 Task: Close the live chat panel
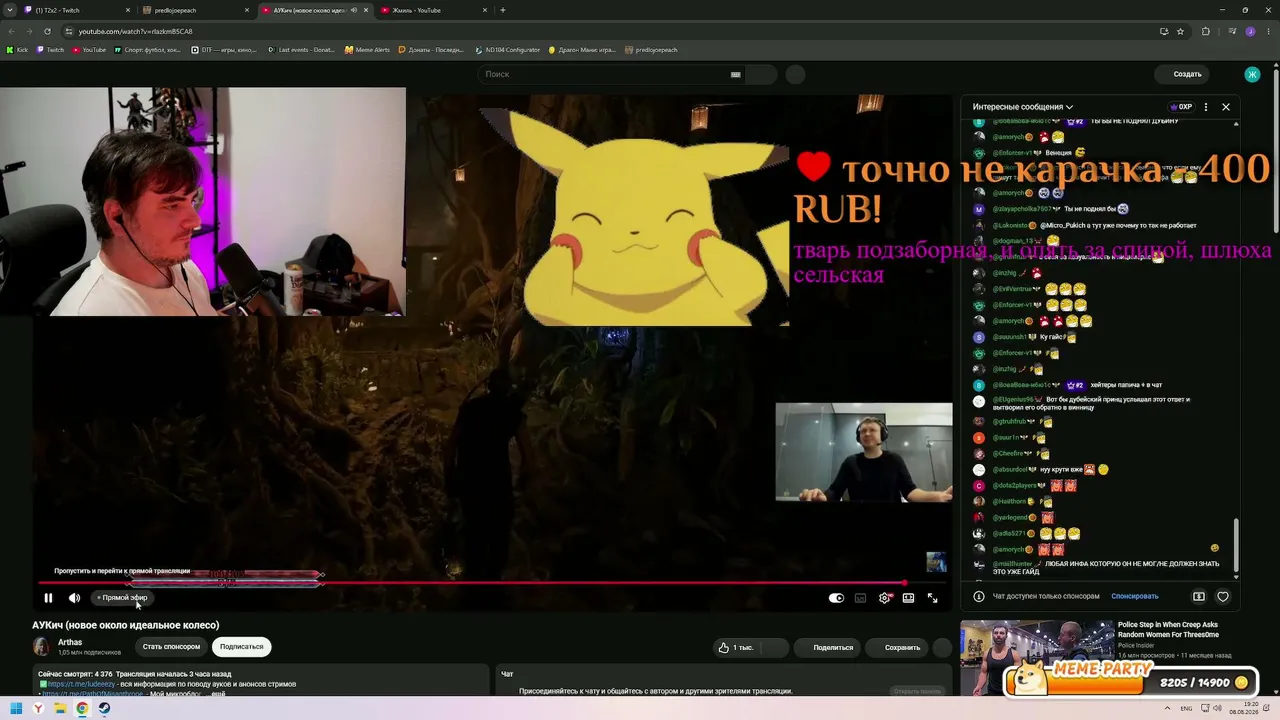1226,107
